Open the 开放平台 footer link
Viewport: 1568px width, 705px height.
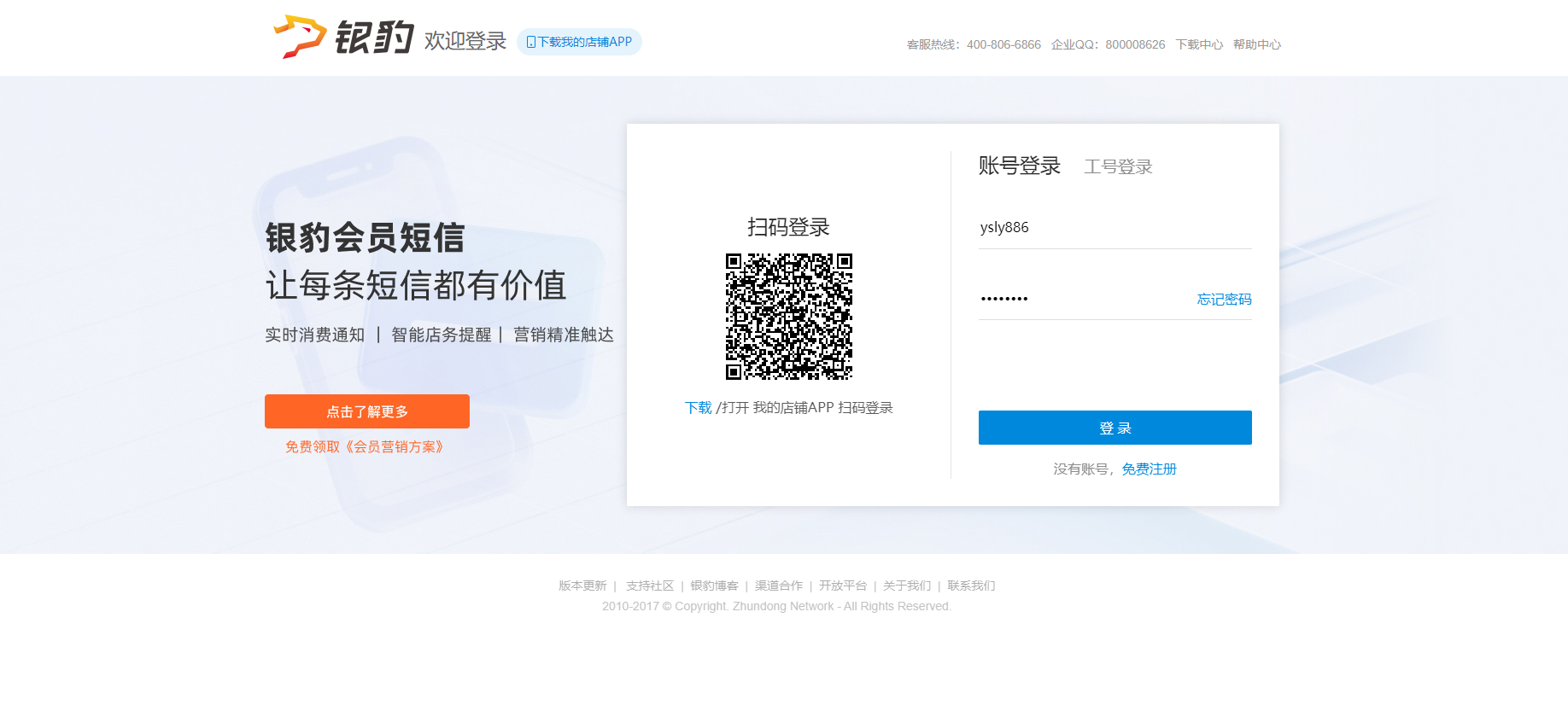(842, 586)
